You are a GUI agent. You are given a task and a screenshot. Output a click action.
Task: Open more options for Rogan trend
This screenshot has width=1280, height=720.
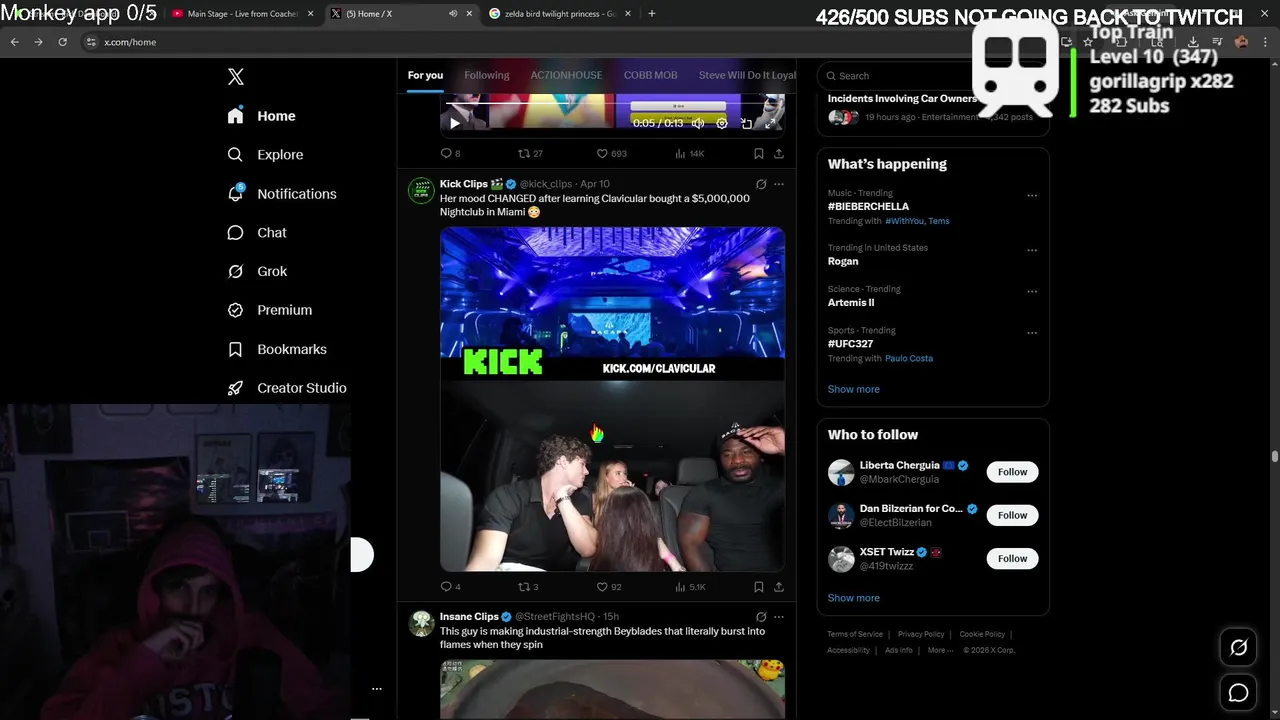coord(1032,250)
